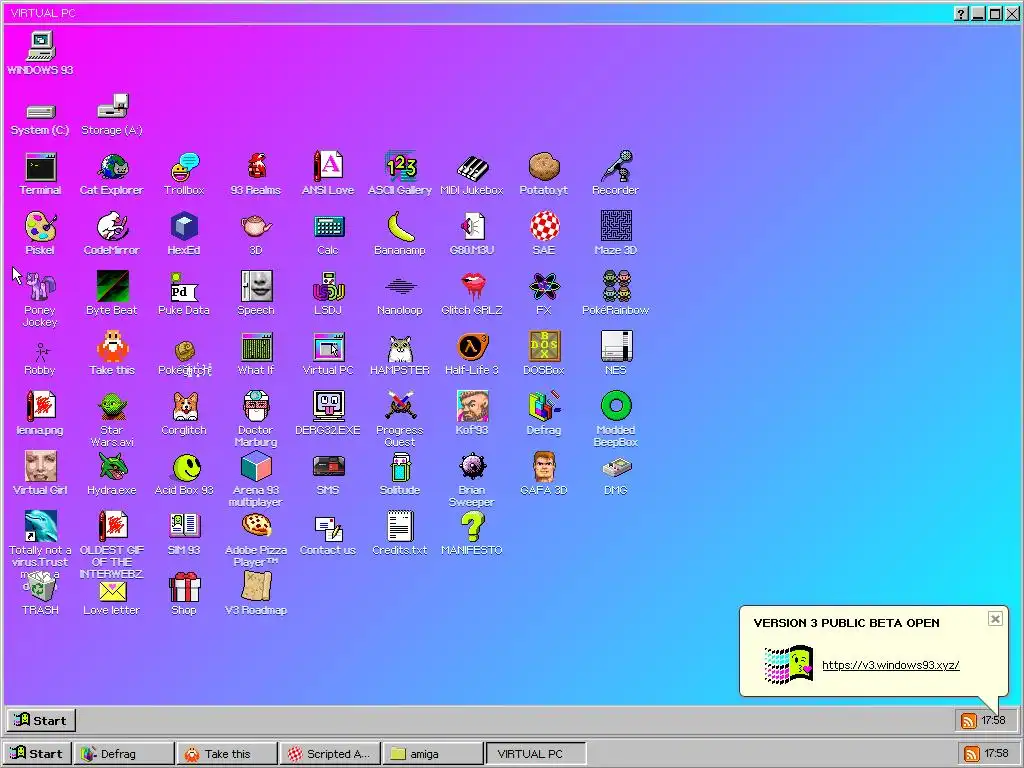Open the Piskel paint palette icon

(40, 233)
